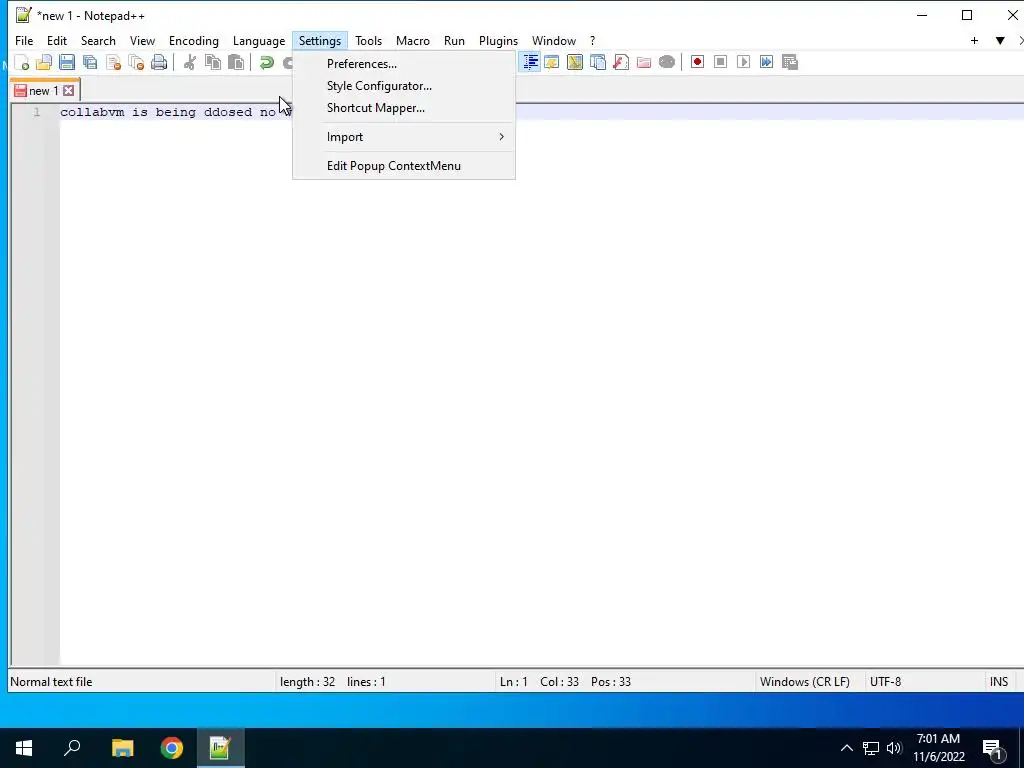
Task: Create a new document via toolbar
Action: 22,62
